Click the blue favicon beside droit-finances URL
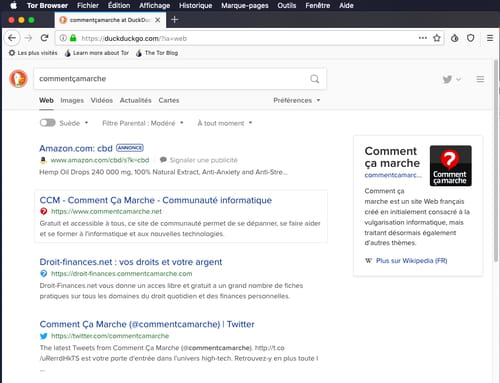500x383 pixels. point(43,274)
